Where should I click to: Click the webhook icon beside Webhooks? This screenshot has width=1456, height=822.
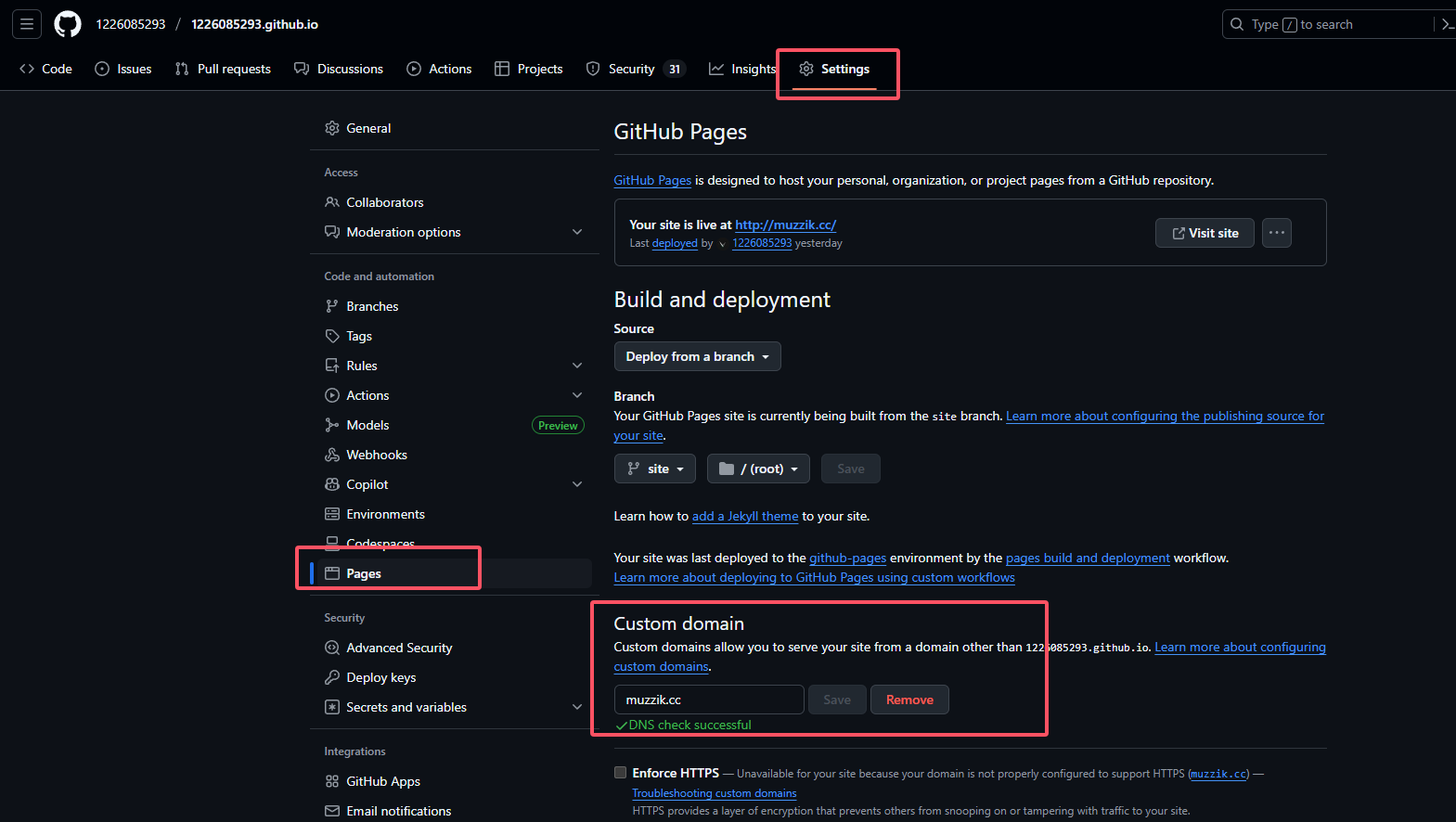click(x=332, y=455)
